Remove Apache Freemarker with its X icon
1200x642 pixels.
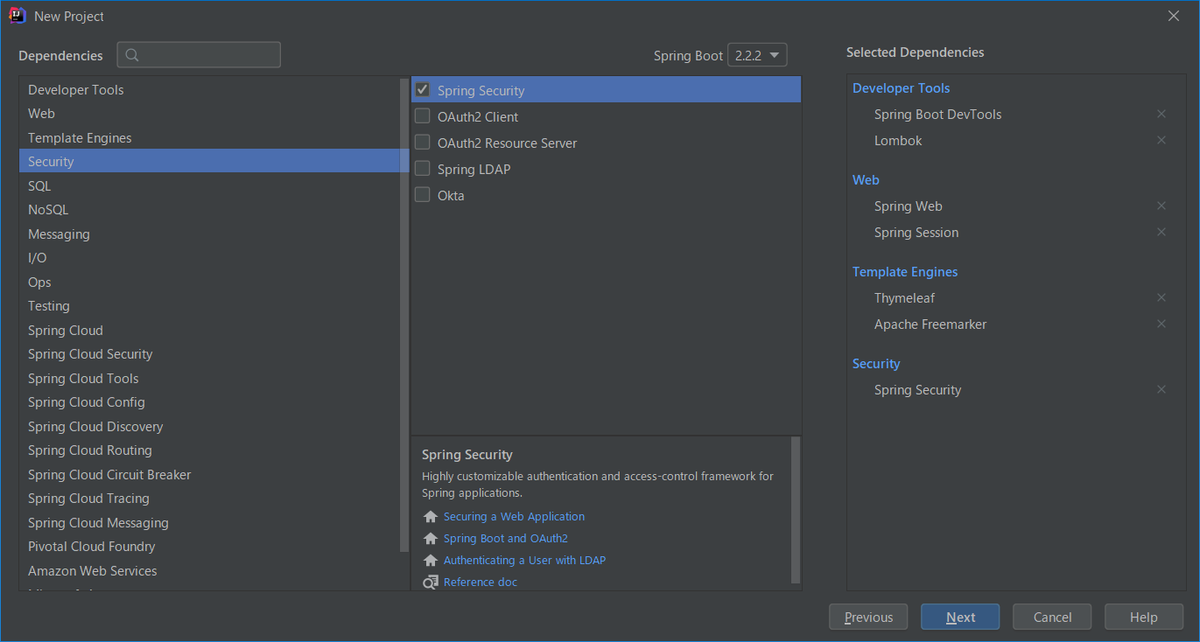(1161, 324)
